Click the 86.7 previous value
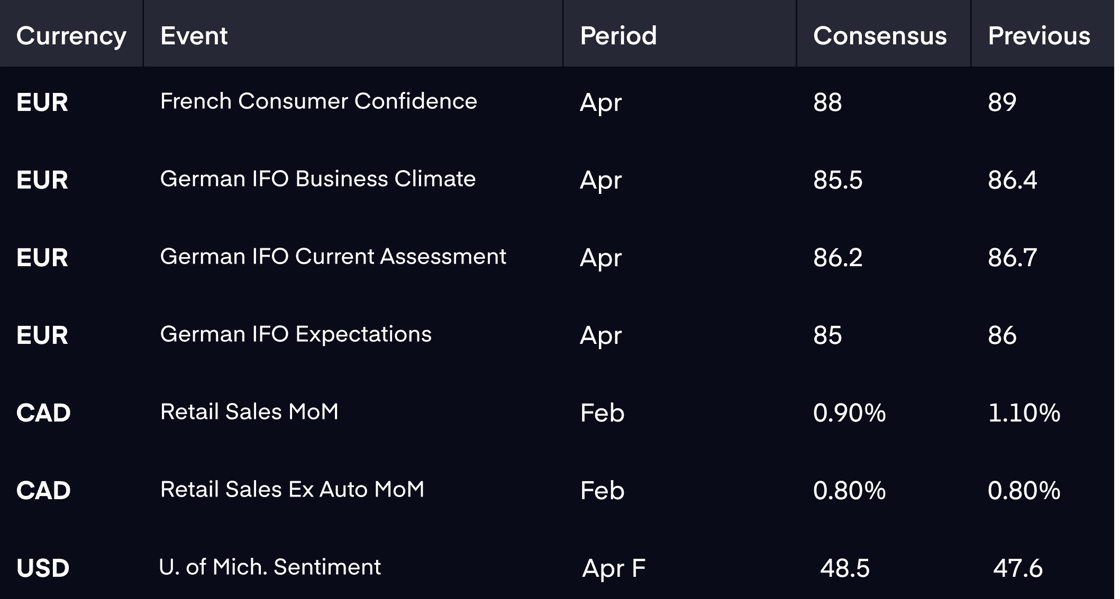Screen dimensions: 1120x599 1012,258
